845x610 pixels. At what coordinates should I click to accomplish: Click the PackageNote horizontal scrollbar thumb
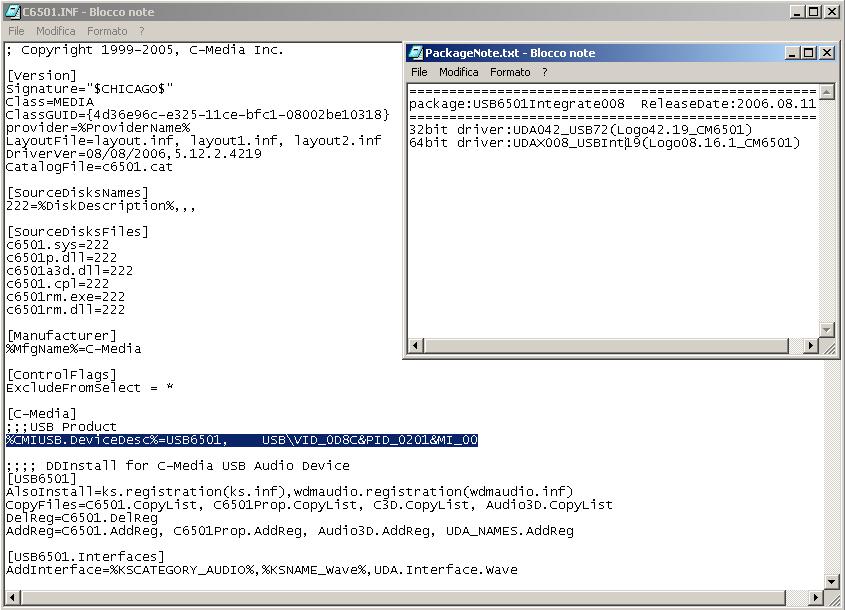click(606, 345)
